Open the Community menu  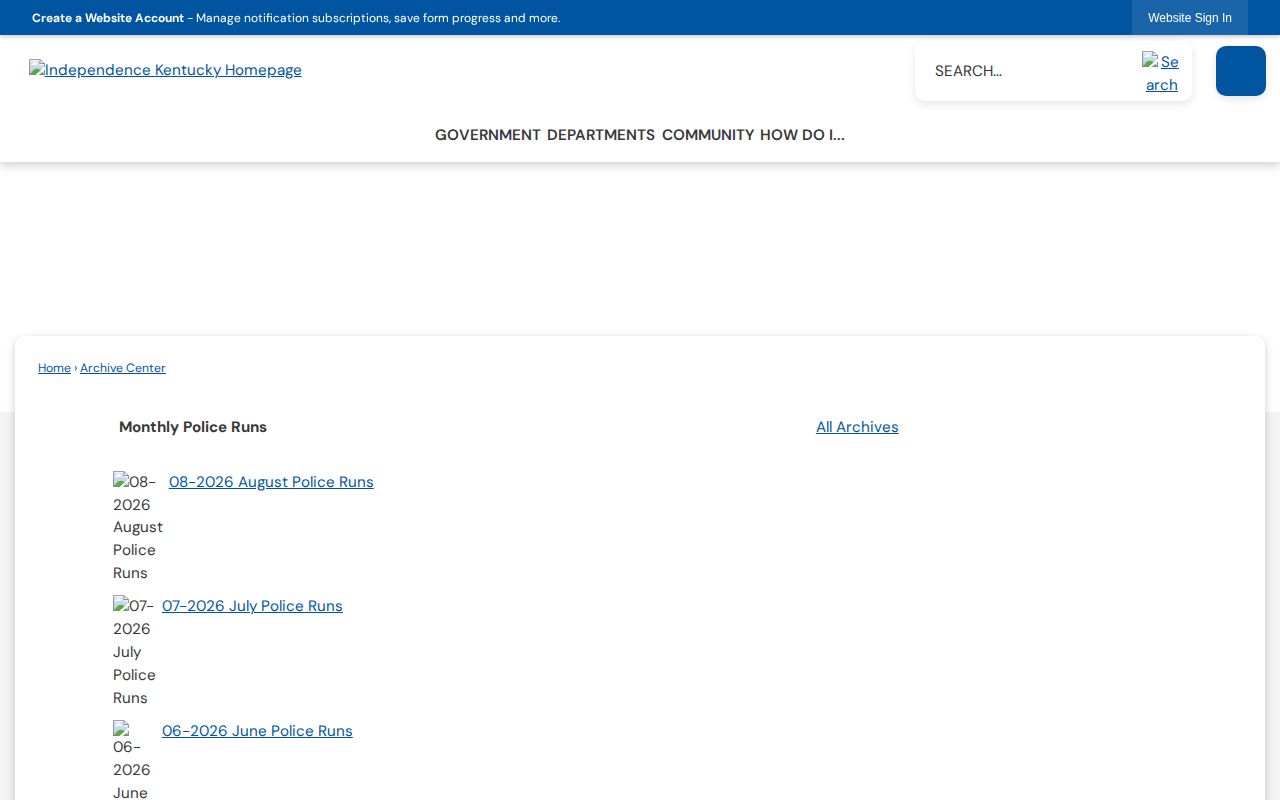(708, 135)
